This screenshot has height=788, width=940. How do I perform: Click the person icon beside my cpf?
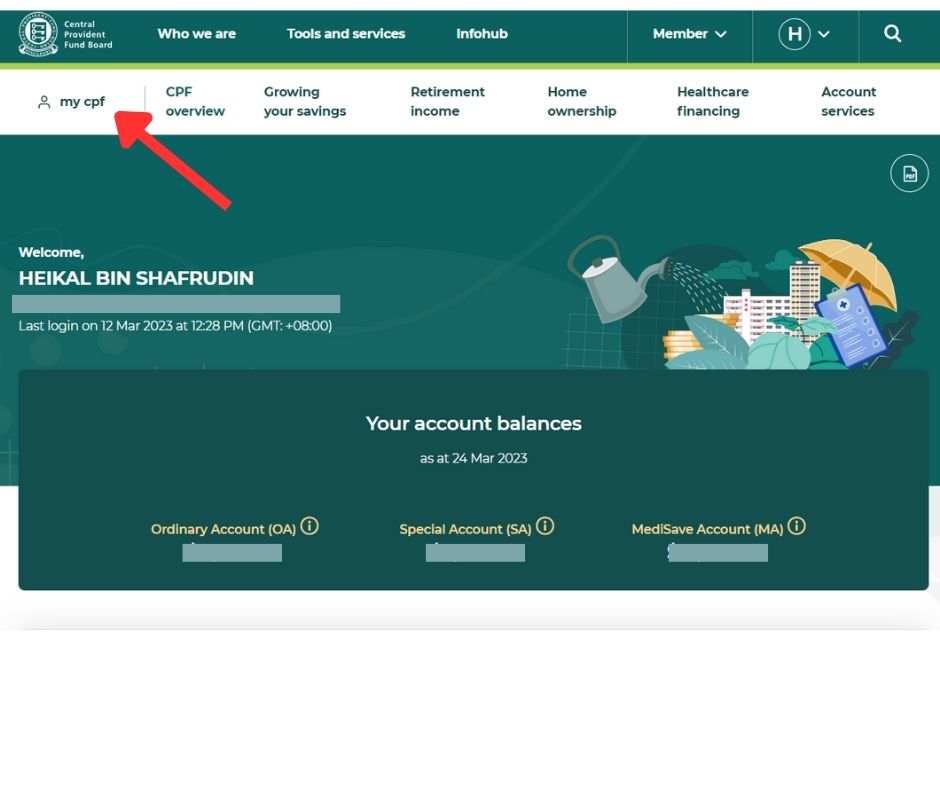point(44,102)
